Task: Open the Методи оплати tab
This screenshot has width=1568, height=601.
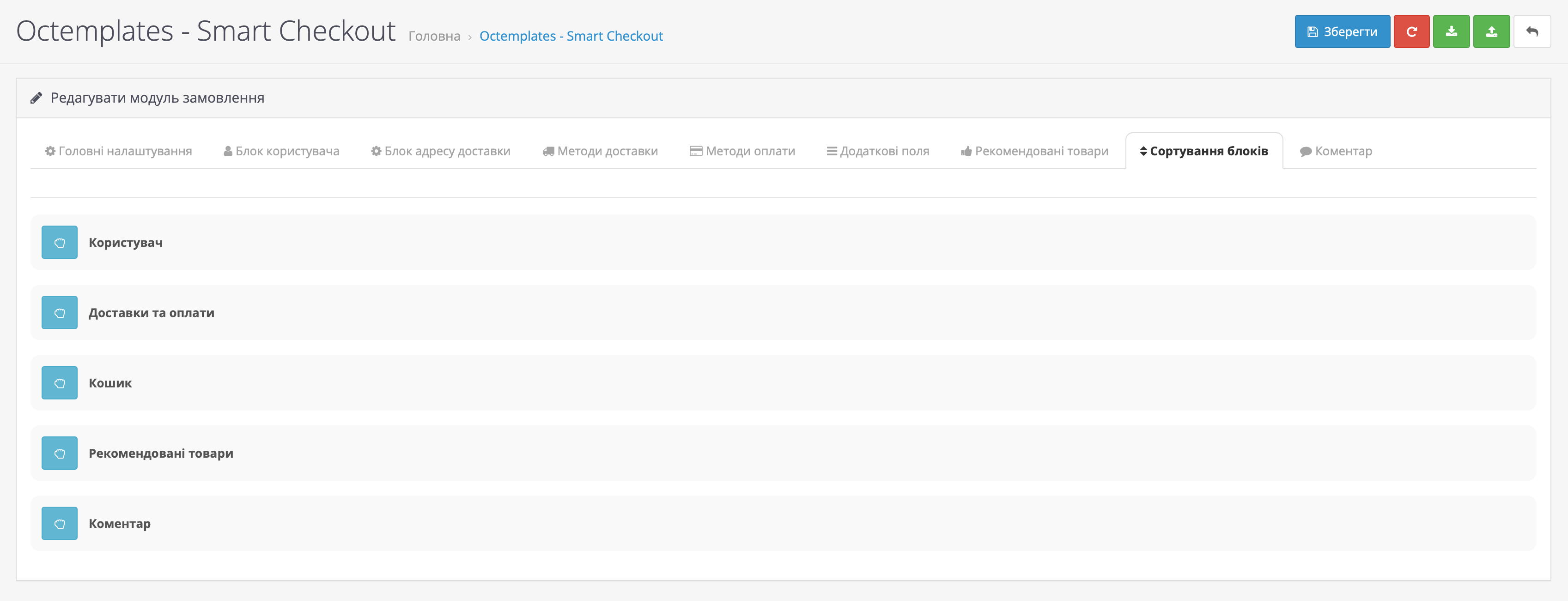Action: [x=742, y=151]
